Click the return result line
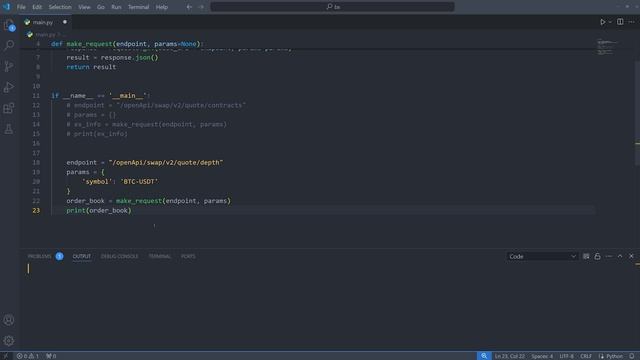 91,67
